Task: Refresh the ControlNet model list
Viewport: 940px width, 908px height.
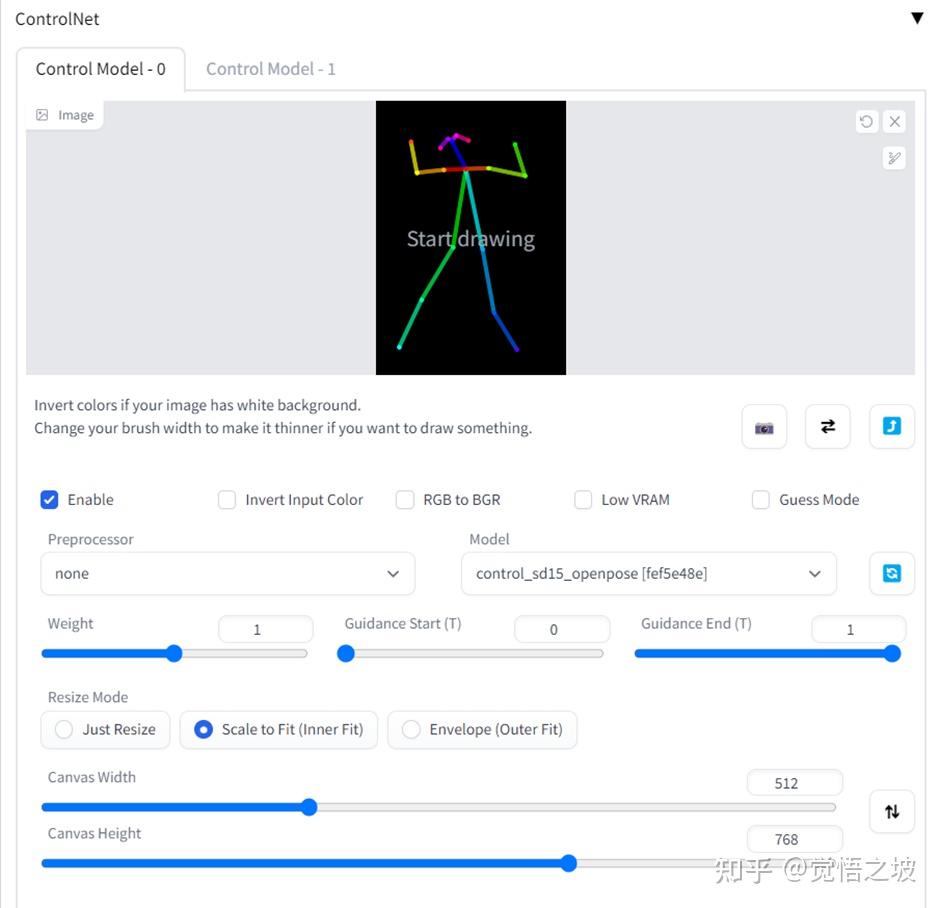Action: coord(892,574)
